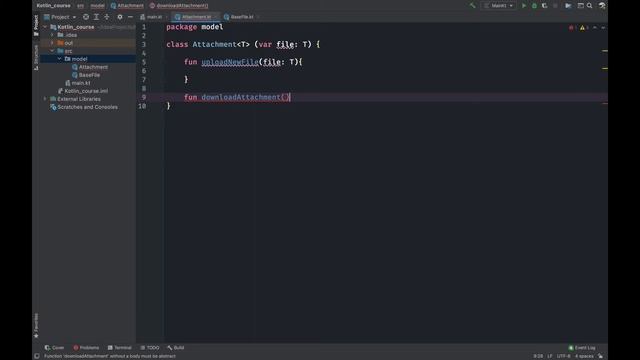Click Expand All in Project panel
Image resolution: width=640 pixels, height=360 pixels.
(96, 17)
